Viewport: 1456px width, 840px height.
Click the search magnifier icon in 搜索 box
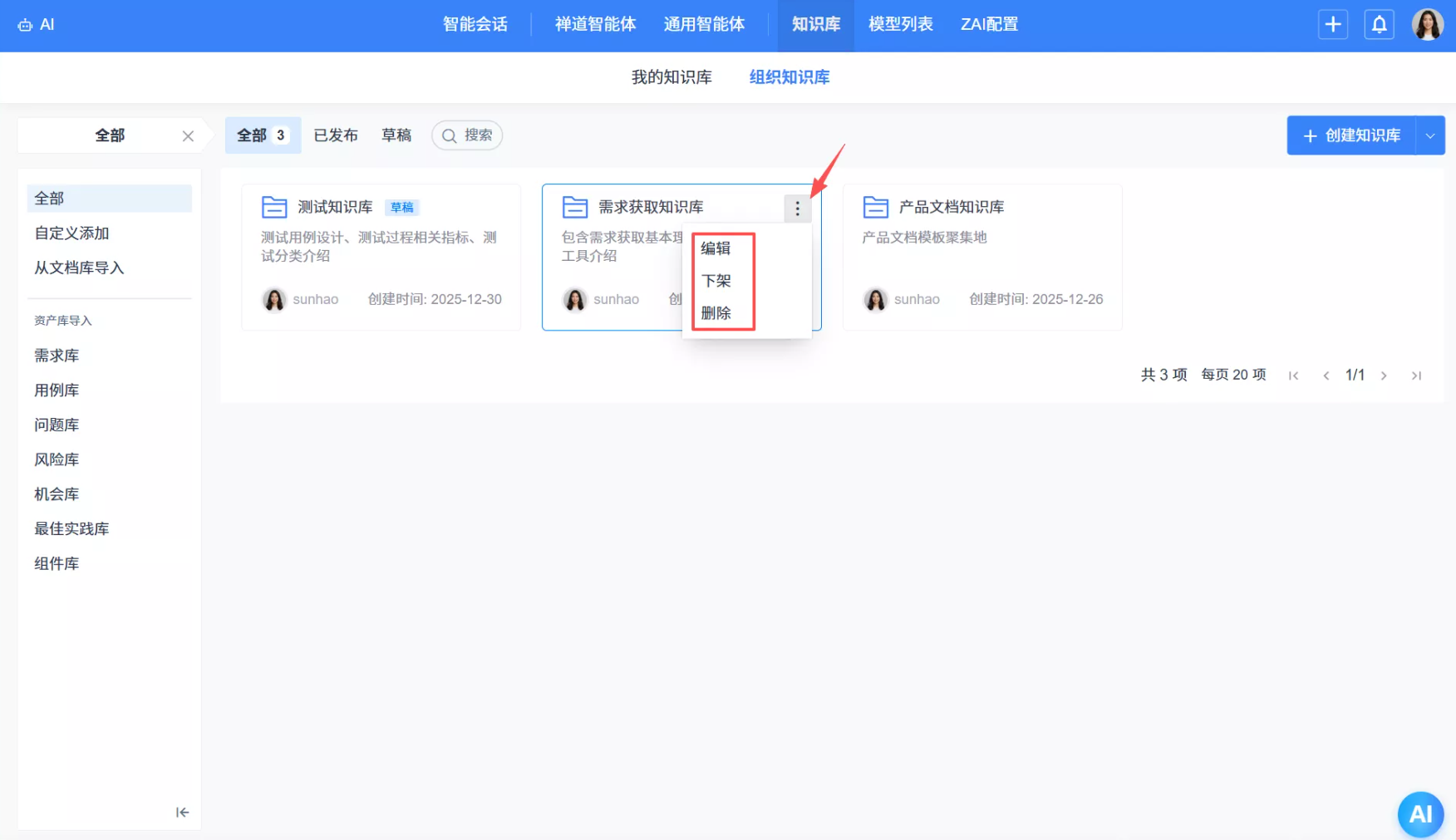(x=450, y=135)
